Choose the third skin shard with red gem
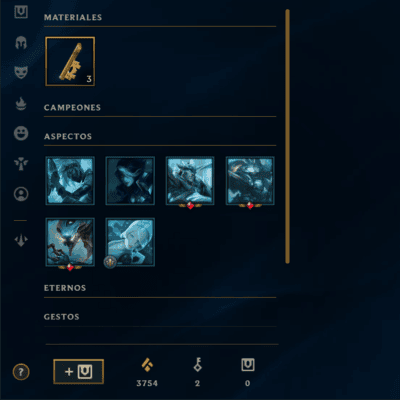This screenshot has height=400, width=400. pos(190,181)
